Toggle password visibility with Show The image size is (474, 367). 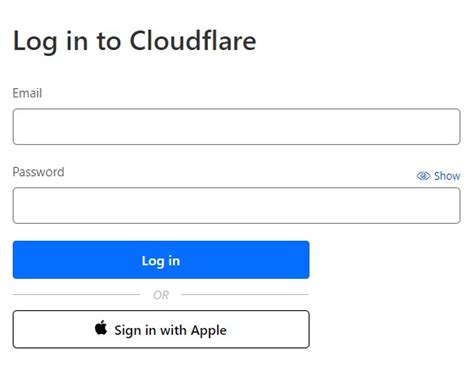pyautogui.click(x=438, y=176)
